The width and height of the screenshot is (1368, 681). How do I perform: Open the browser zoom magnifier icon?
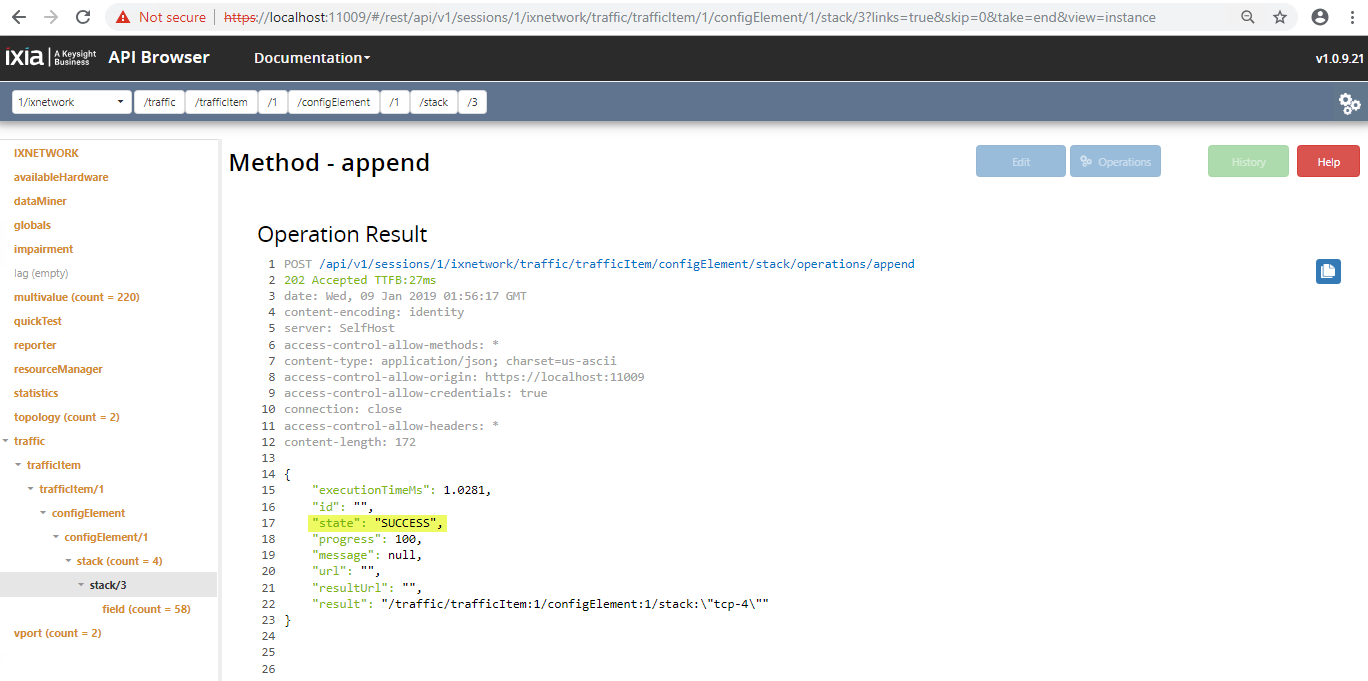pyautogui.click(x=1248, y=17)
